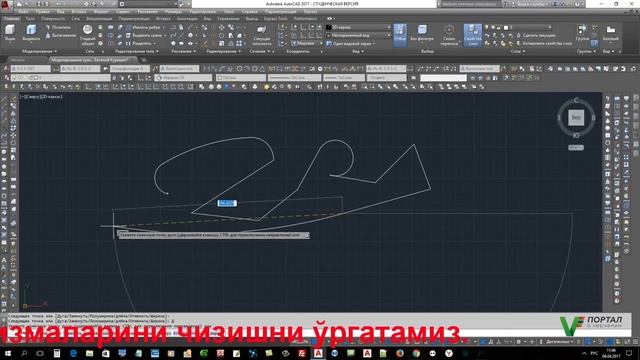Switch to the Визуализация ribbon tab
640x360 pixels.
[100, 19]
